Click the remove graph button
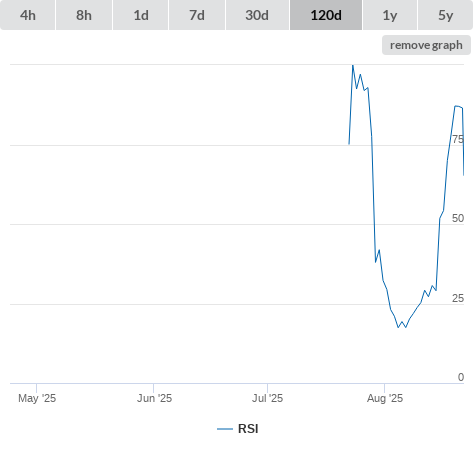The width and height of the screenshot is (474, 455). point(426,45)
